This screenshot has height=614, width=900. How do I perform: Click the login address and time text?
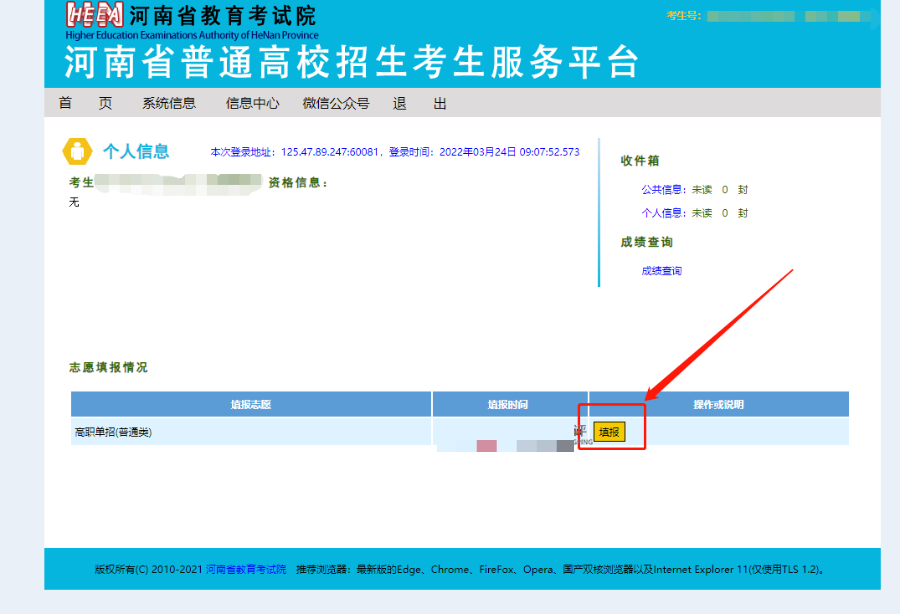pos(395,152)
